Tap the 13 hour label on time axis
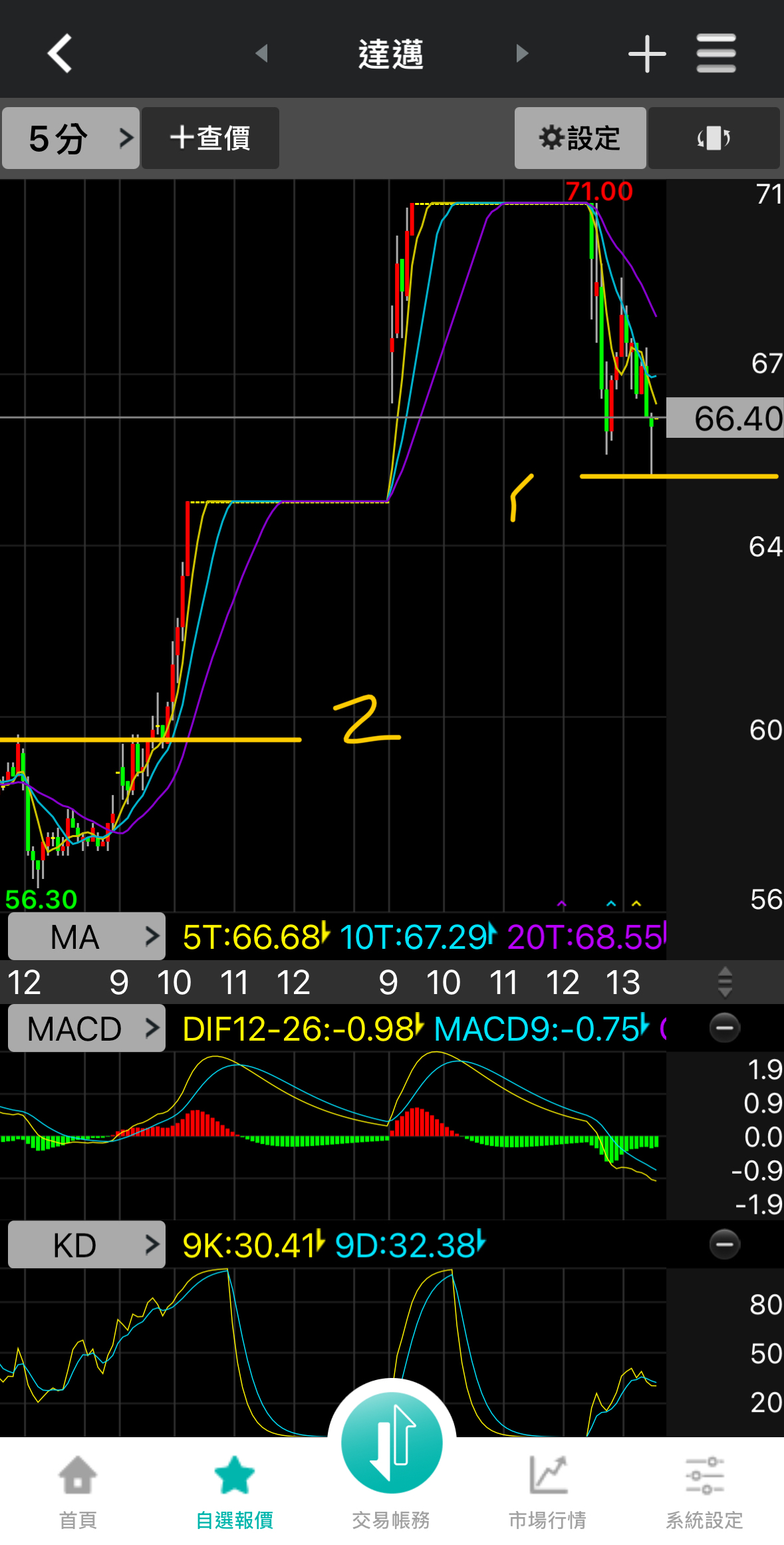784x1545 pixels. pos(623,982)
